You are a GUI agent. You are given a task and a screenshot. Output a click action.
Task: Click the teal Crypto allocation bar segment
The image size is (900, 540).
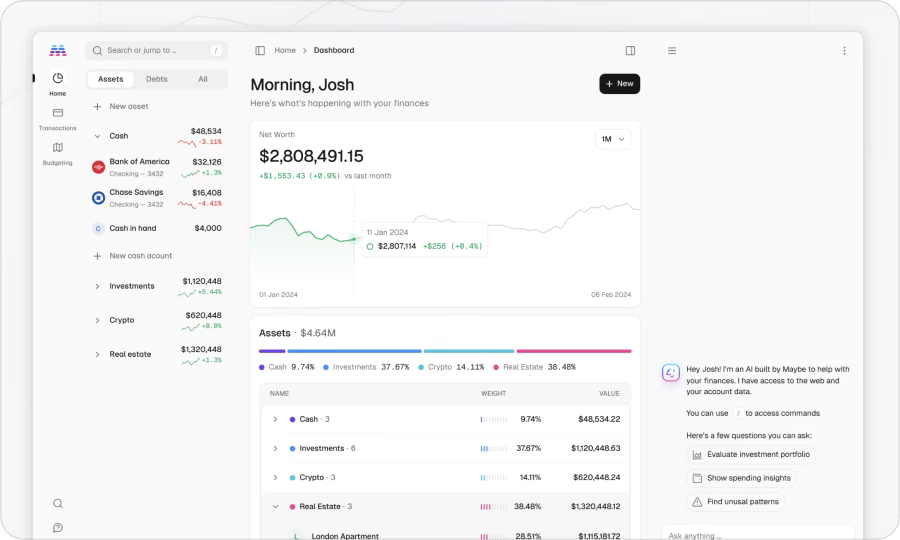tap(469, 351)
